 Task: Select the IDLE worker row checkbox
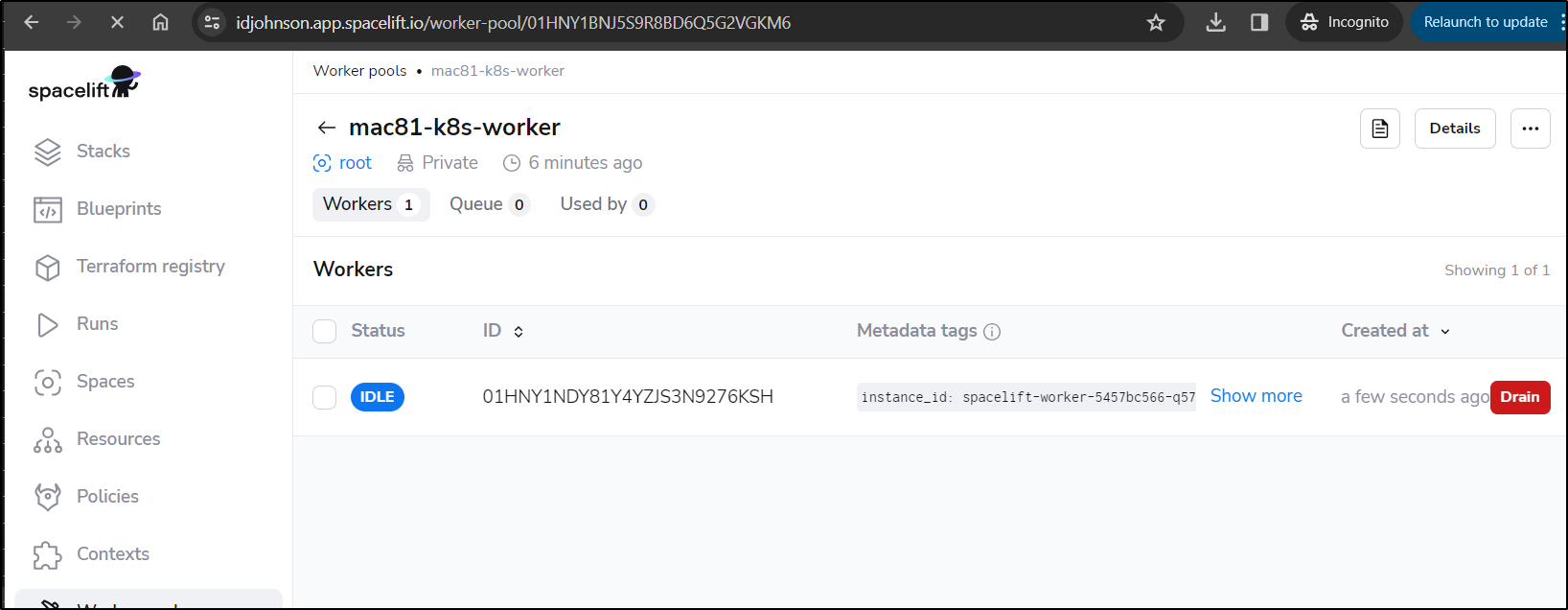point(325,397)
